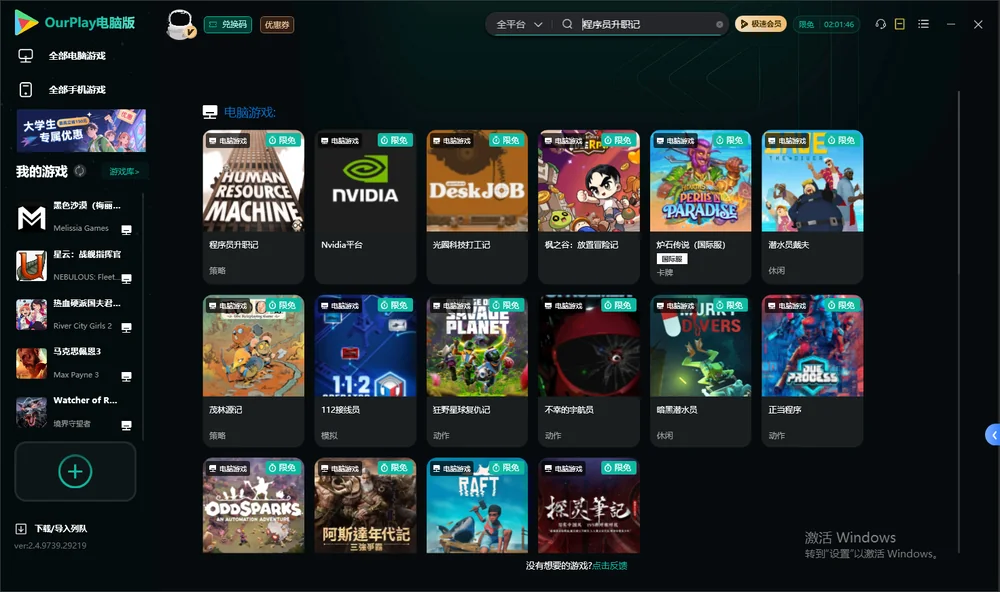
Task: Open the 探灵笔记 game card
Action: pyautogui.click(x=589, y=505)
